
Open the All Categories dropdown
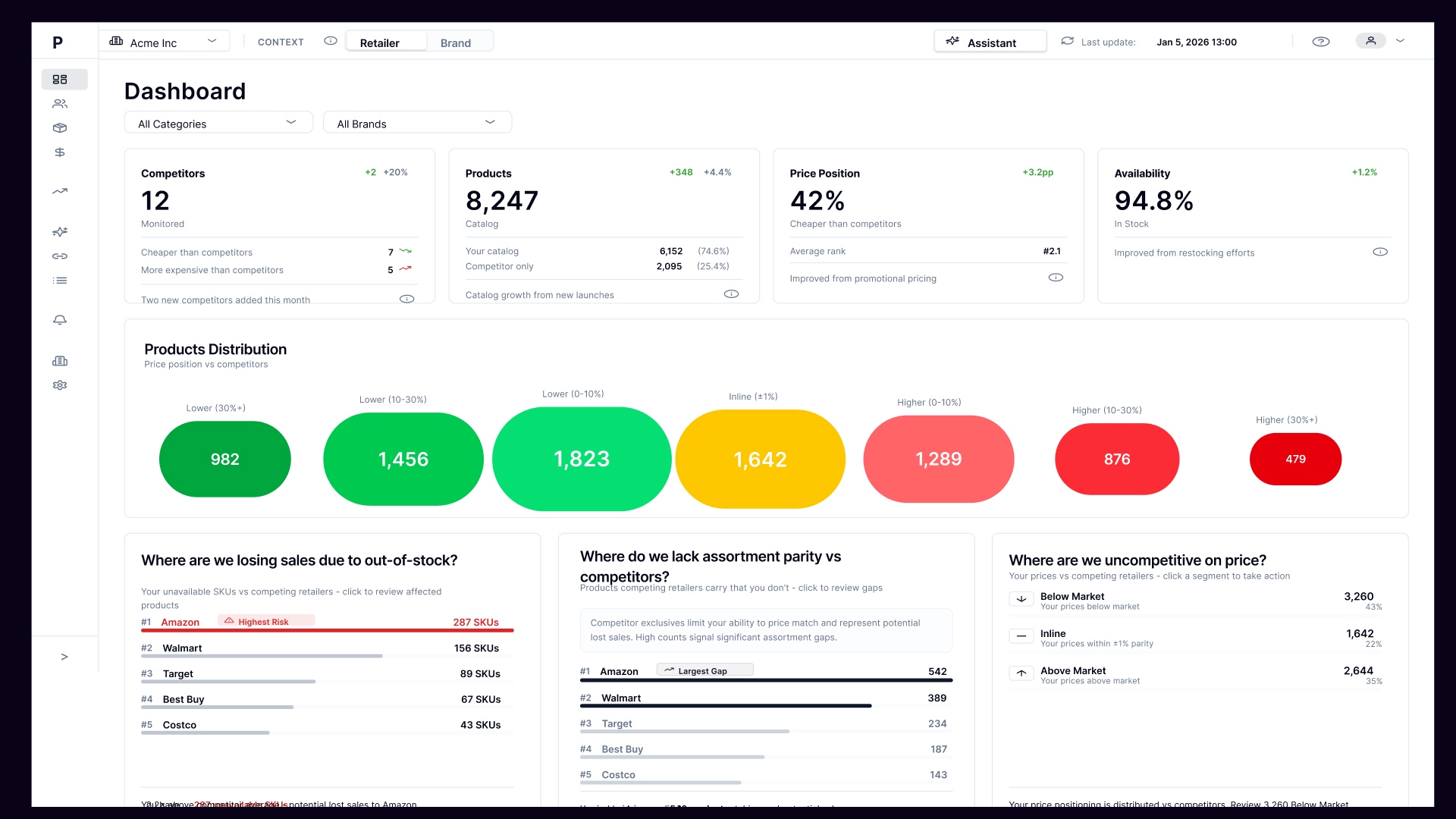(218, 123)
